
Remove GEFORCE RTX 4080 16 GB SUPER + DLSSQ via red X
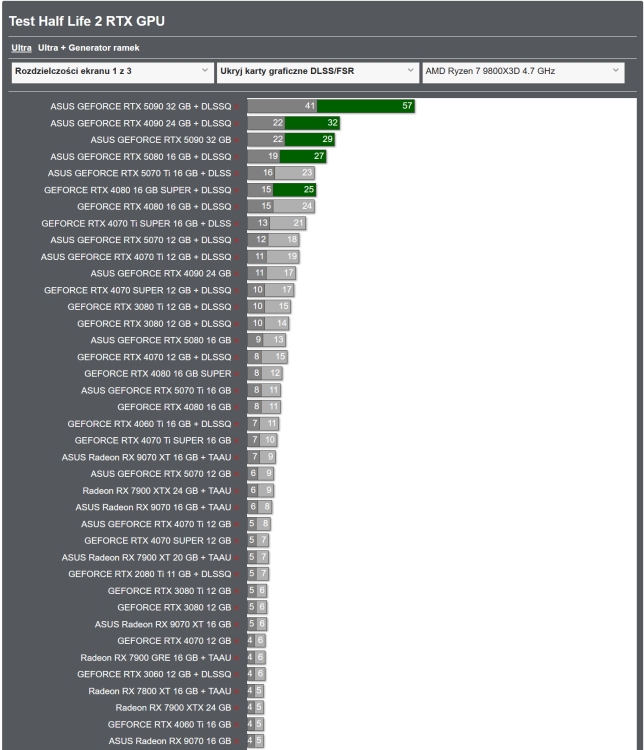pyautogui.click(x=237, y=191)
